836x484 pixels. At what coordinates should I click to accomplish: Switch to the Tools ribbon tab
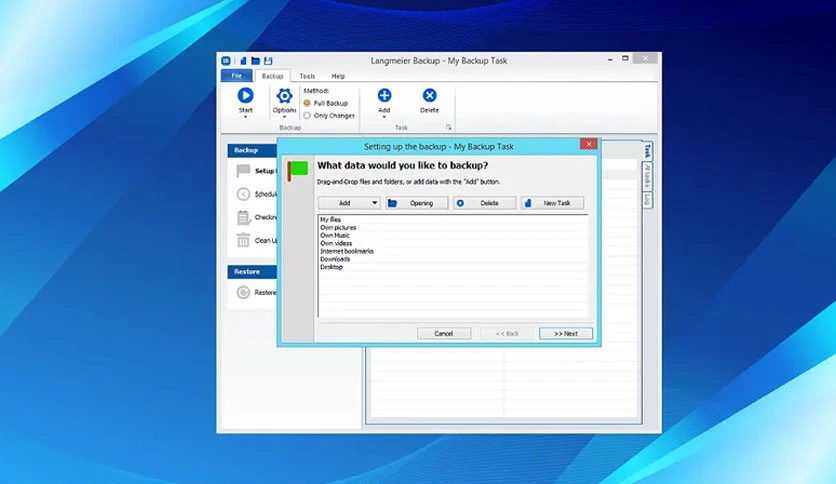pyautogui.click(x=307, y=76)
